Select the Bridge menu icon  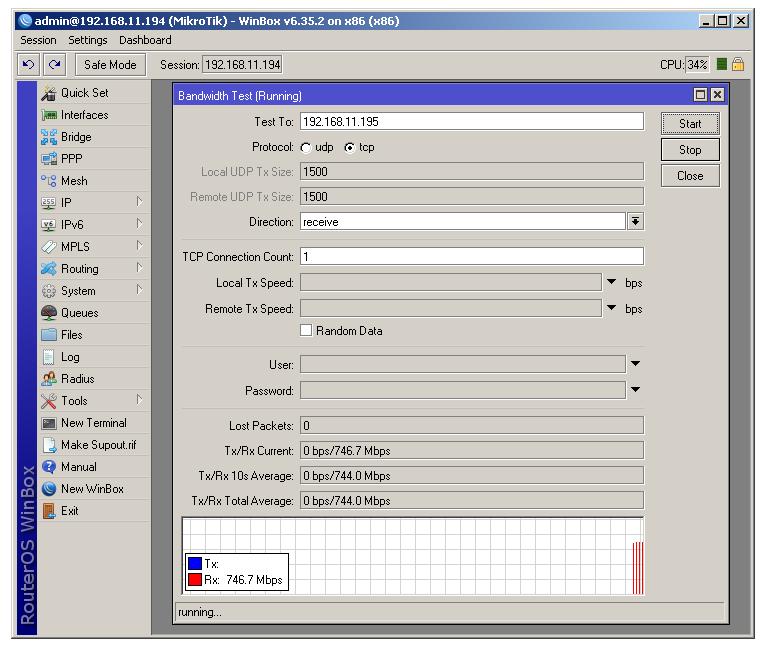[49, 137]
